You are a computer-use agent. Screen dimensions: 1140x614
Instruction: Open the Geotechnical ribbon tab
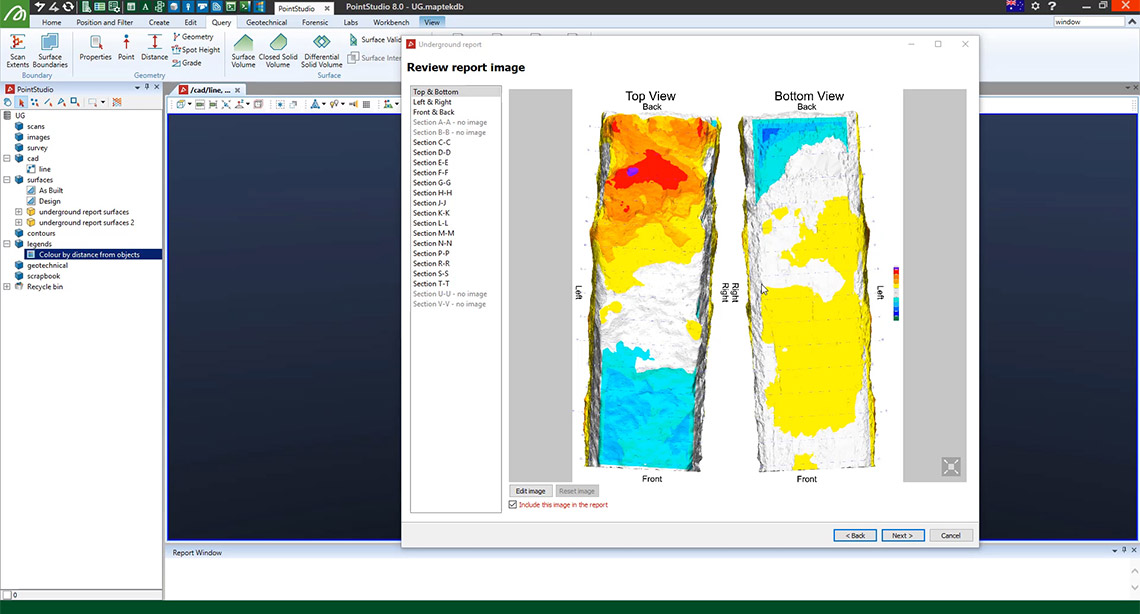pos(266,22)
